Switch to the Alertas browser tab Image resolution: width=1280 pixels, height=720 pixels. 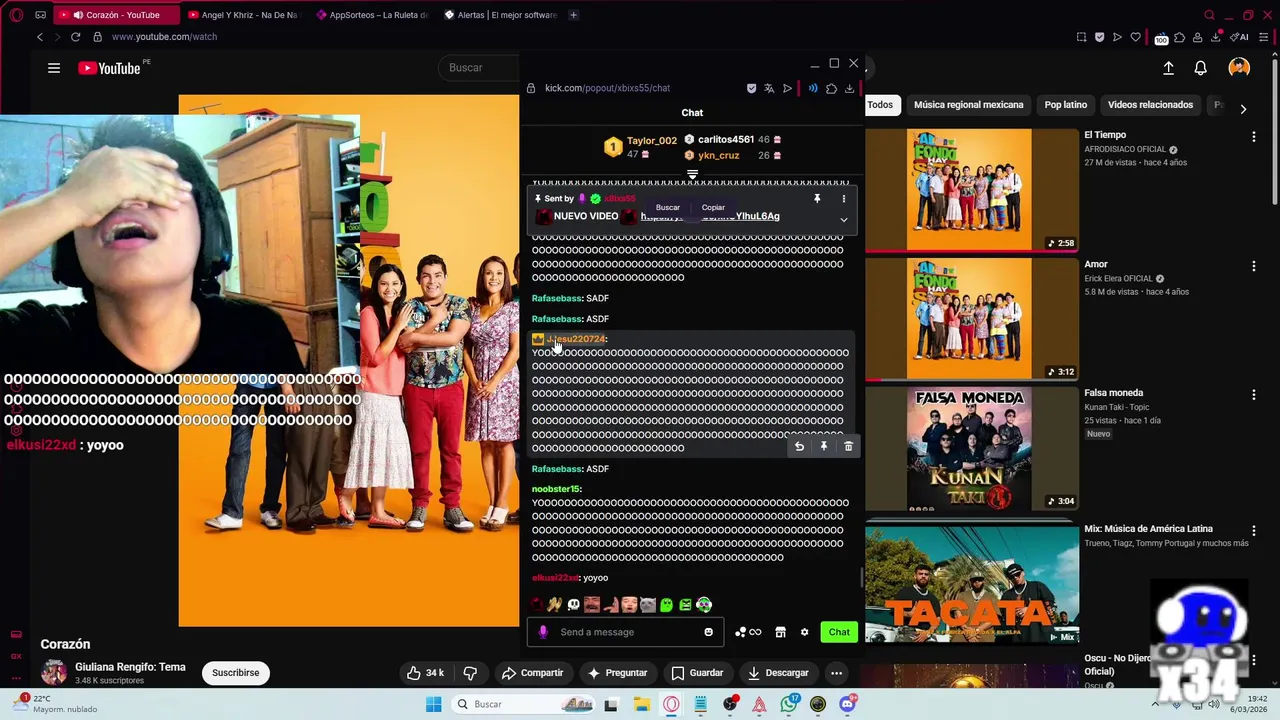(500, 15)
